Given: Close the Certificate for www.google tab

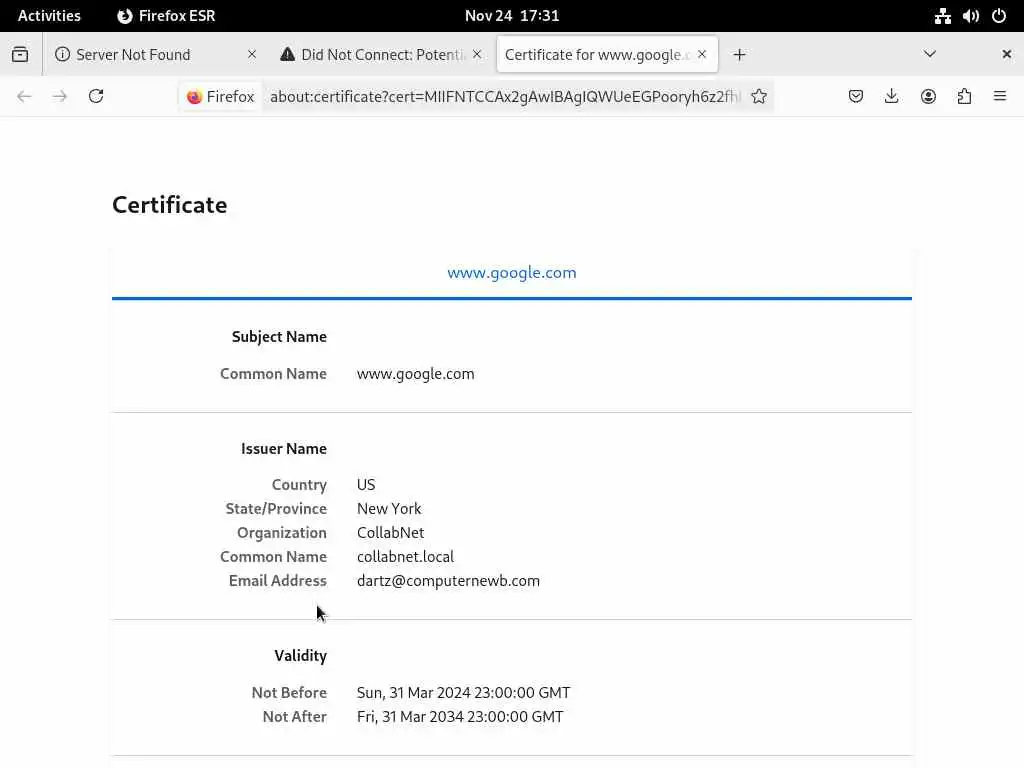Looking at the screenshot, I should [702, 54].
